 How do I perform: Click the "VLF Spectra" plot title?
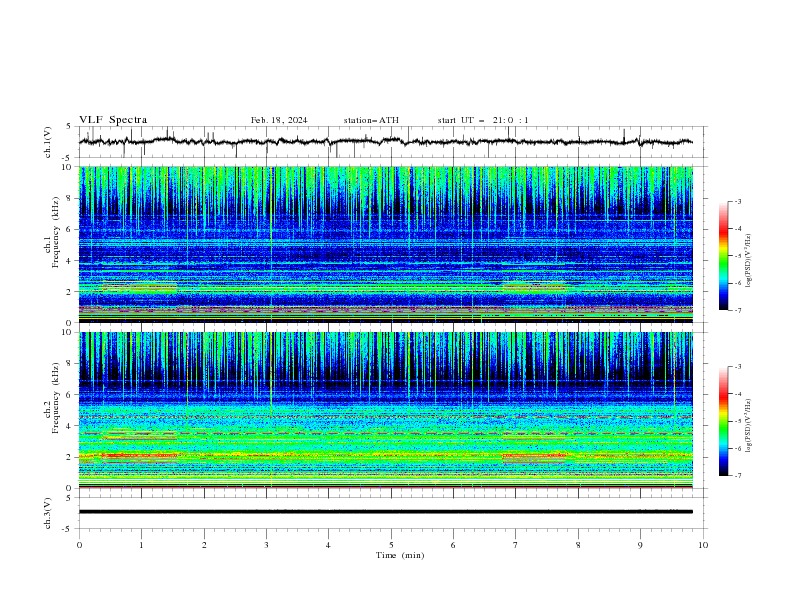(113, 120)
